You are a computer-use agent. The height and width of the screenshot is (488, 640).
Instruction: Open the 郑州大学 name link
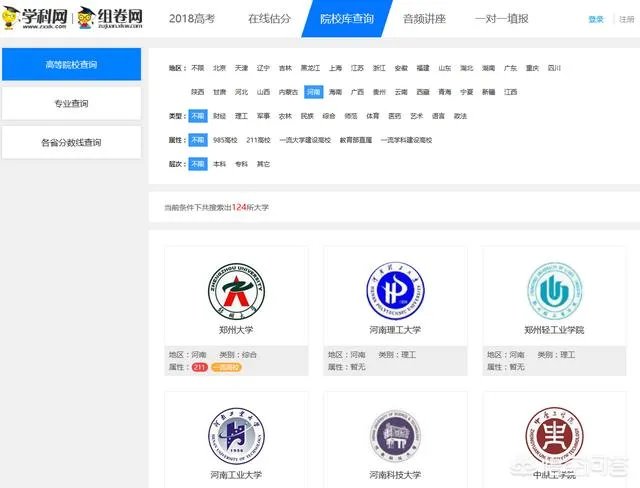click(236, 330)
